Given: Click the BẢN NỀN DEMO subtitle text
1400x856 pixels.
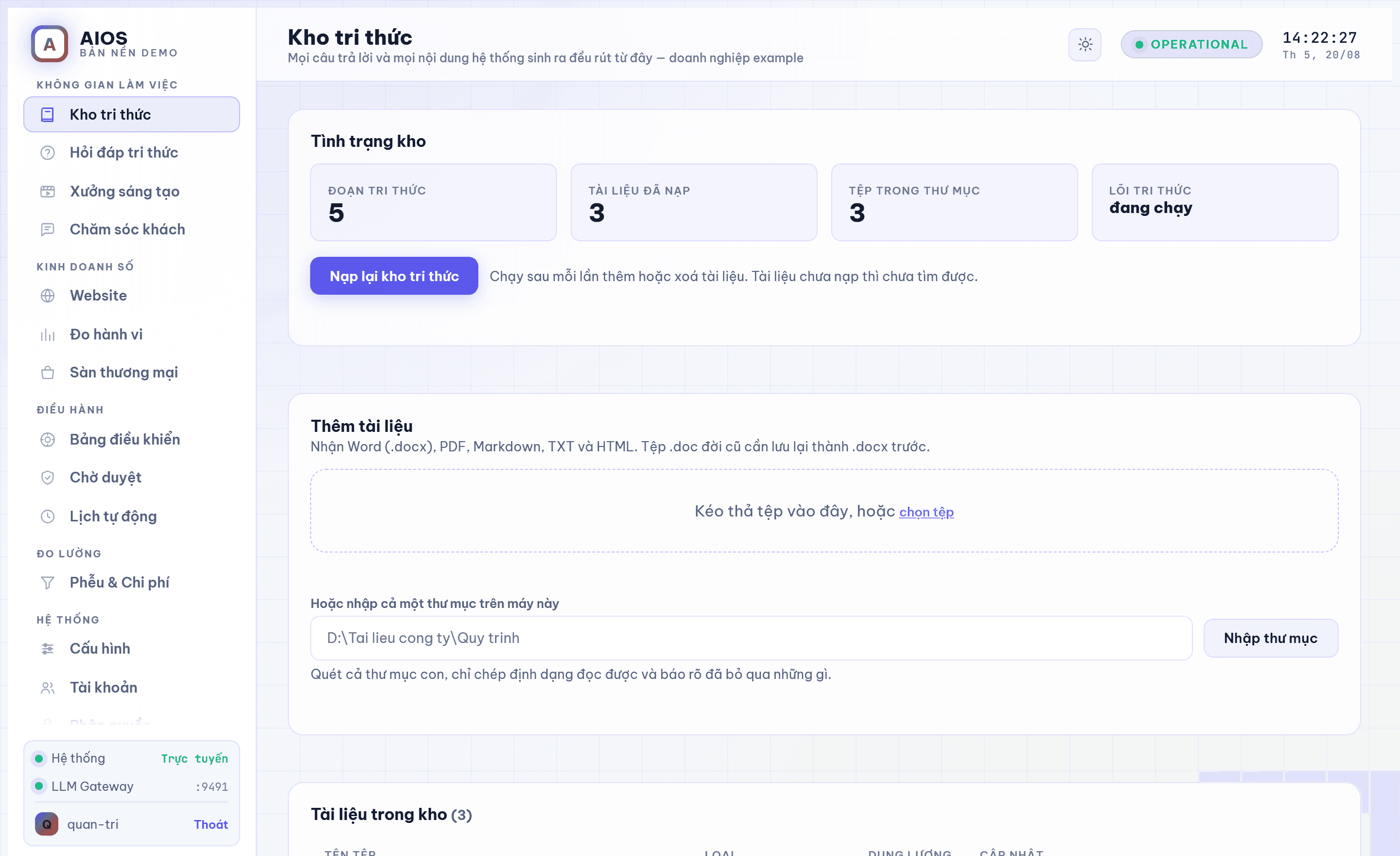Looking at the screenshot, I should pos(129,53).
